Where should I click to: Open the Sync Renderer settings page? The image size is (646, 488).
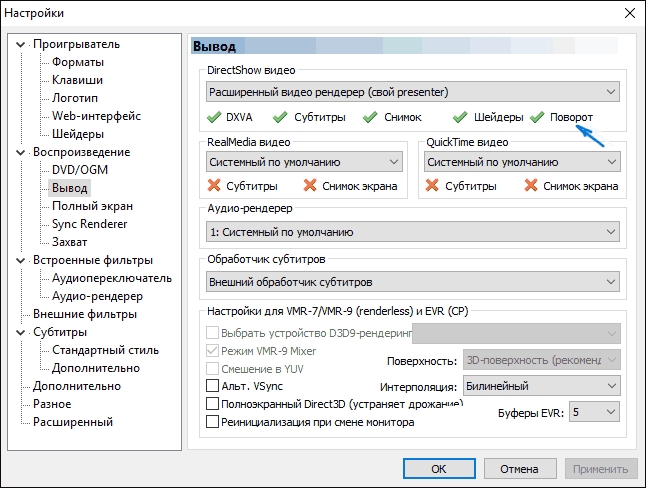(x=91, y=224)
